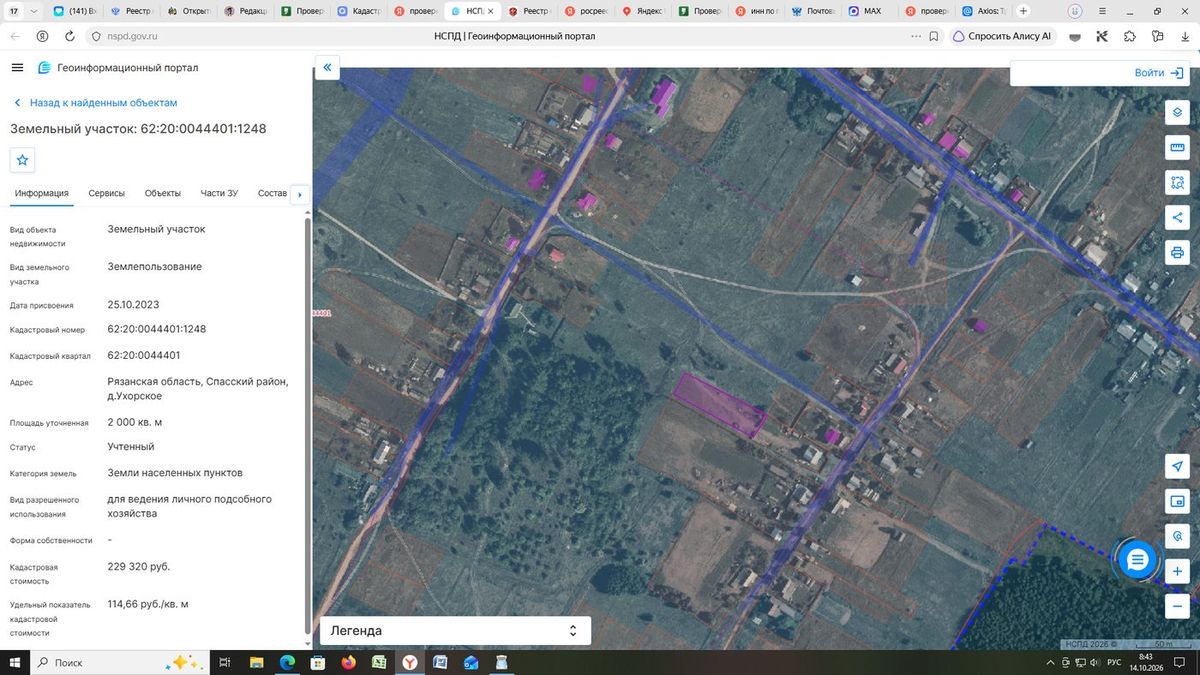Open the hamburger main menu
Viewport: 1200px width, 675px height.
click(17, 68)
